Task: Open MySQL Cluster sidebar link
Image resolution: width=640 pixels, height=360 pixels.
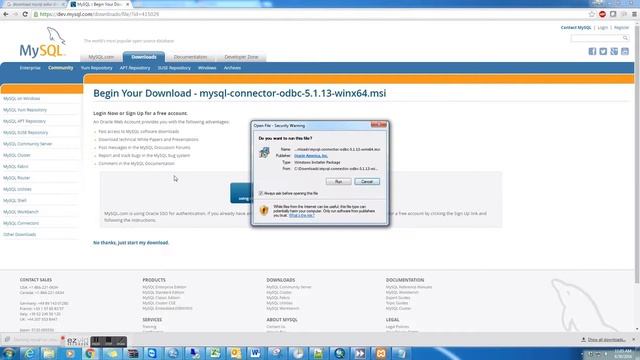Action: point(17,156)
